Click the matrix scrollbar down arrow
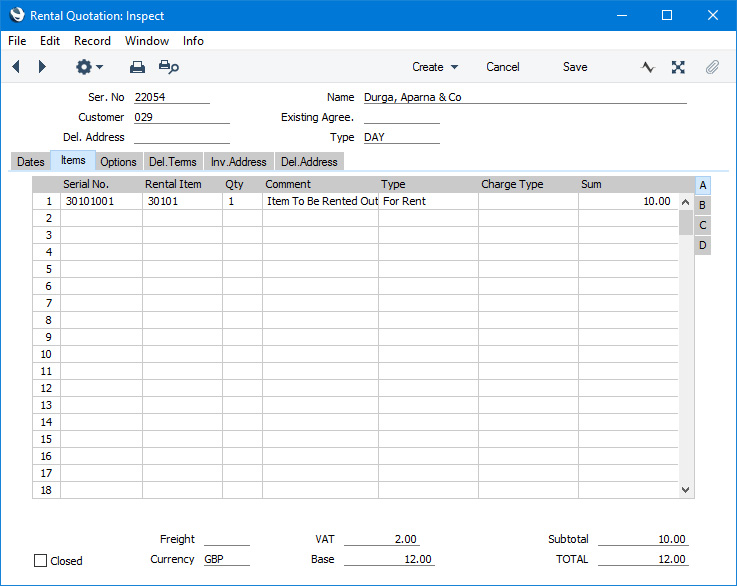 coord(685,490)
